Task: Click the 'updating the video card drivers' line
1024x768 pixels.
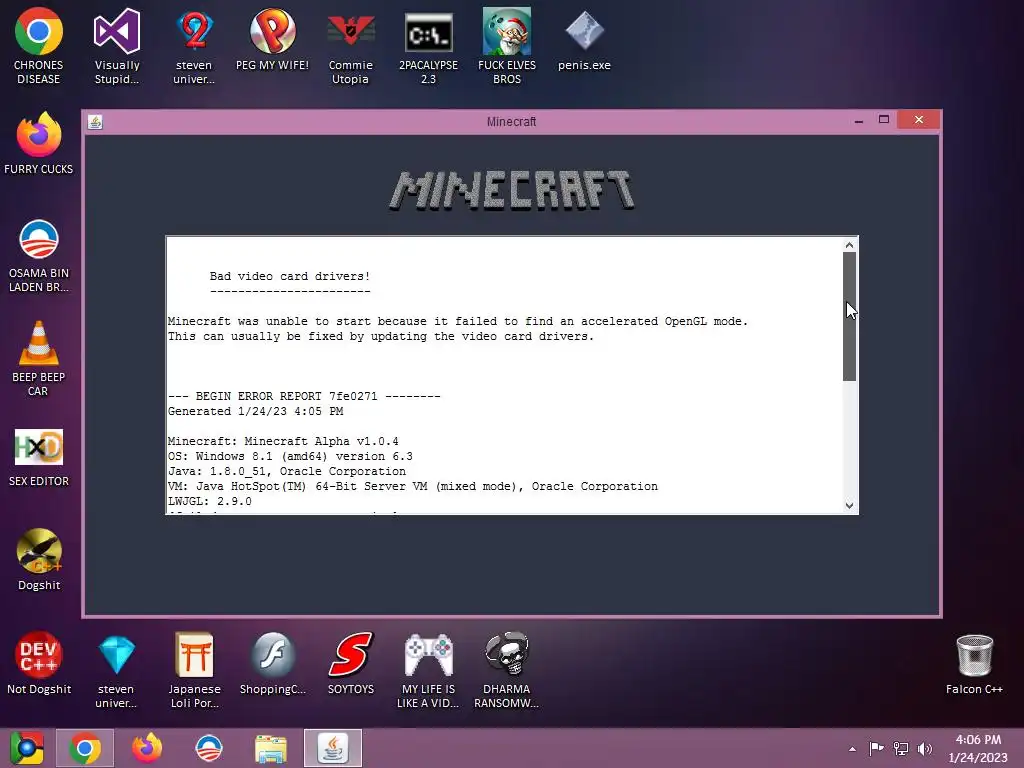Action: tap(381, 336)
